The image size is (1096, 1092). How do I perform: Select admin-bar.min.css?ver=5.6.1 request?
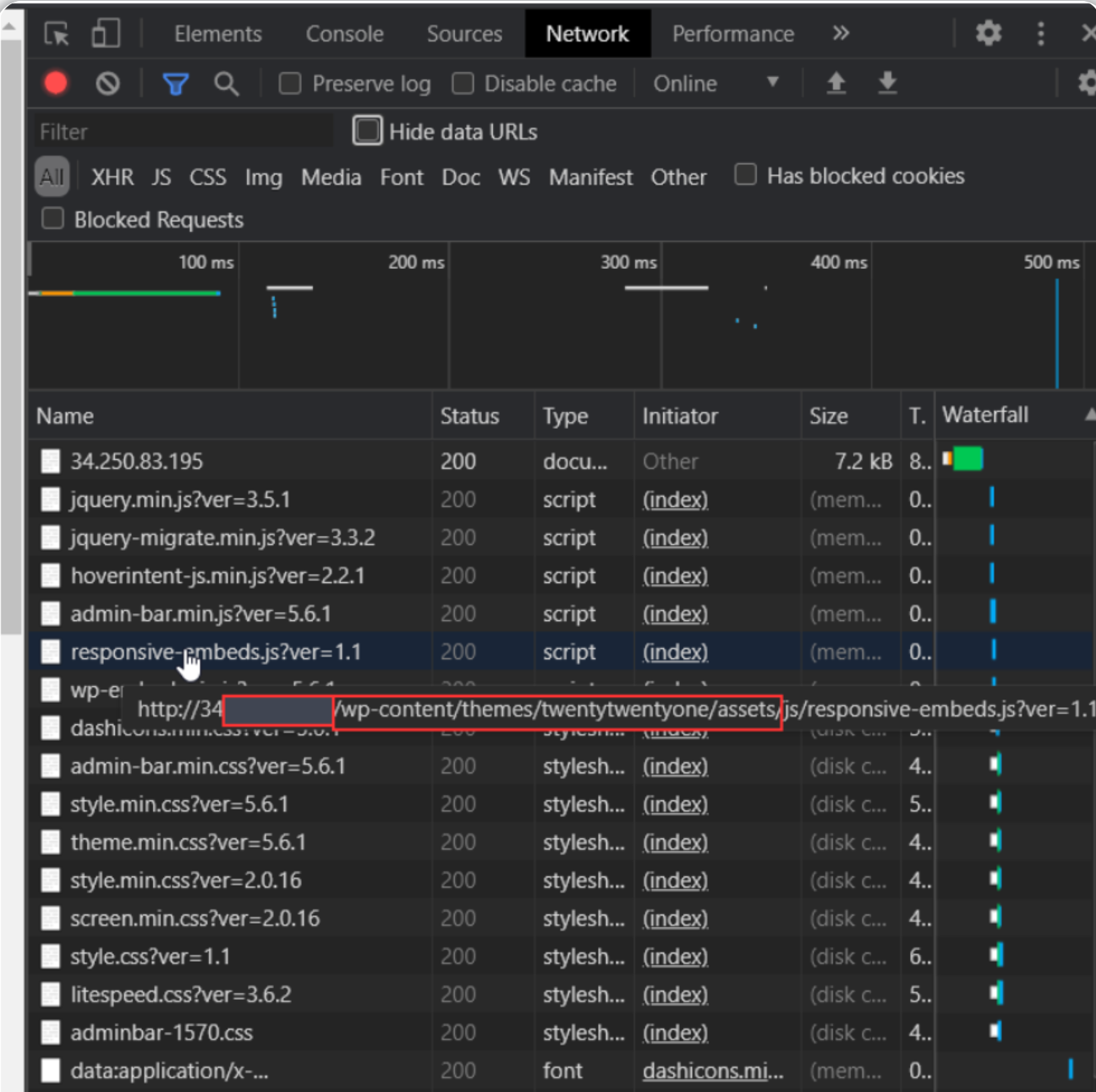[x=208, y=765]
